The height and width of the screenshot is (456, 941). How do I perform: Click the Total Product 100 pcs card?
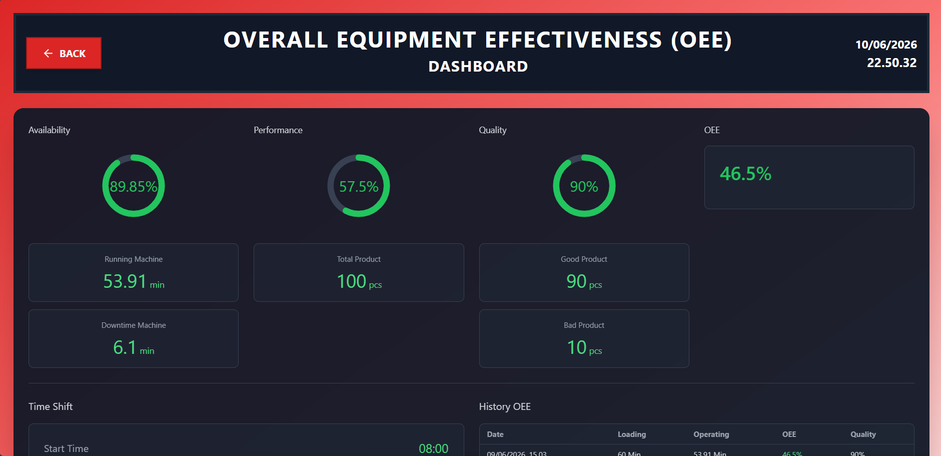coord(358,272)
